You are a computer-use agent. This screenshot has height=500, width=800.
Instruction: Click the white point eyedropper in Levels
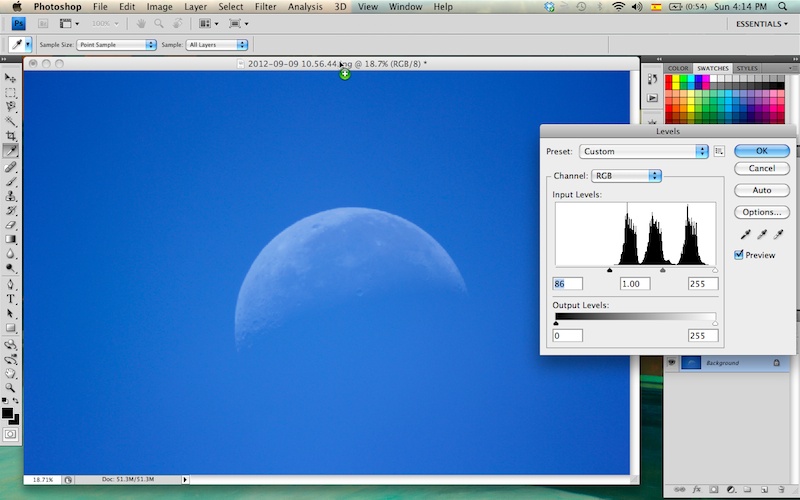click(x=778, y=235)
